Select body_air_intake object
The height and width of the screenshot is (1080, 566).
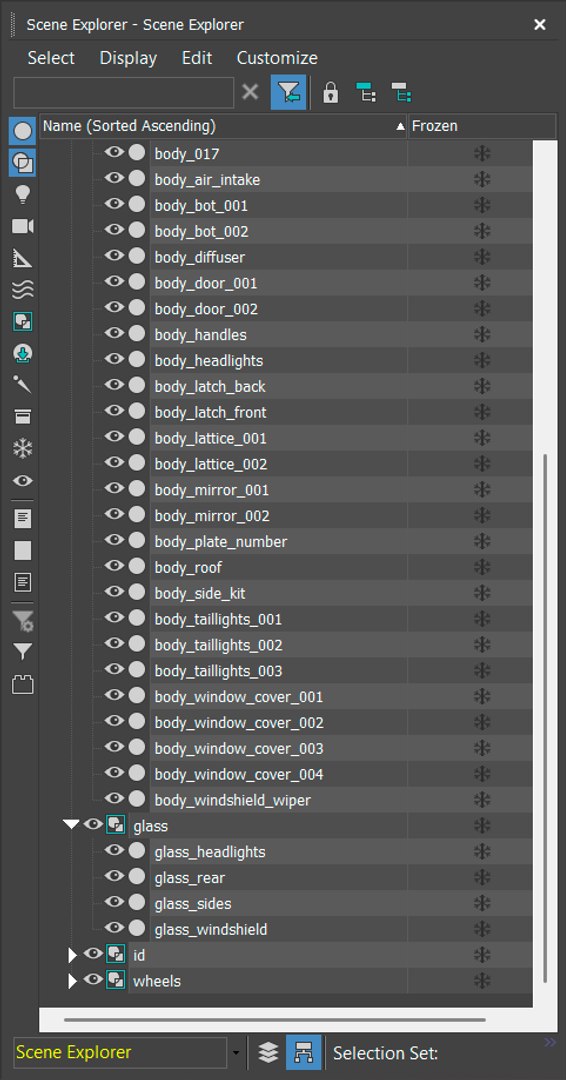click(x=207, y=180)
